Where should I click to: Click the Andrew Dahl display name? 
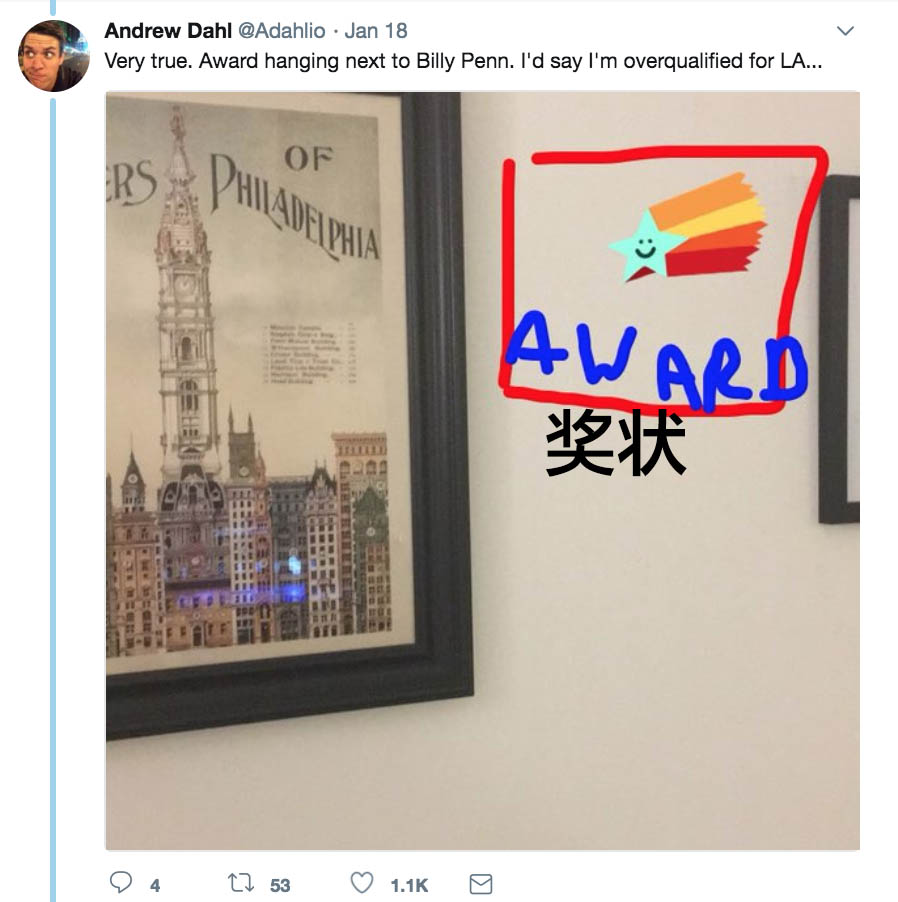click(168, 30)
